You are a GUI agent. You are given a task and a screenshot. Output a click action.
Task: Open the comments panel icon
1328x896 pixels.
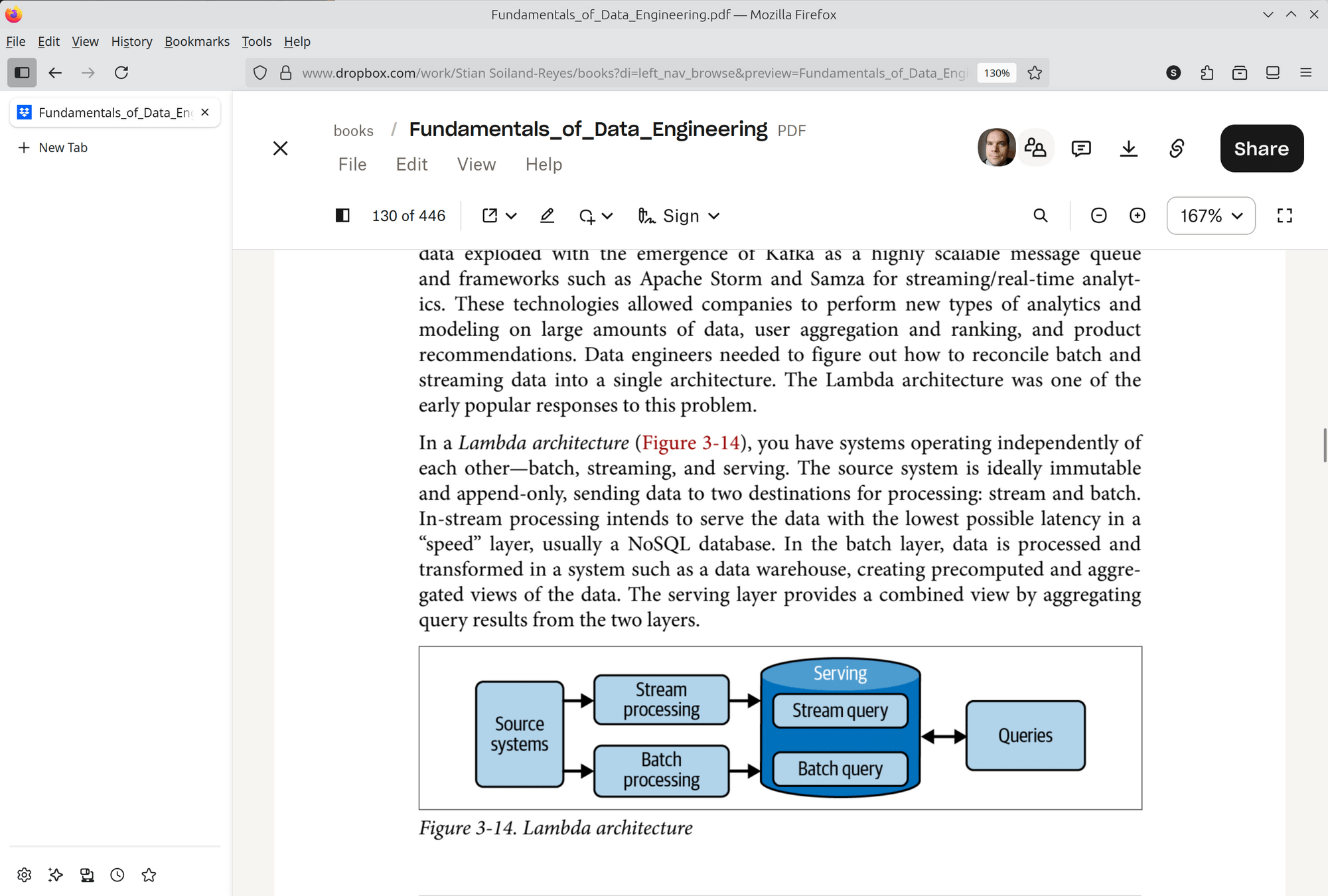1081,149
